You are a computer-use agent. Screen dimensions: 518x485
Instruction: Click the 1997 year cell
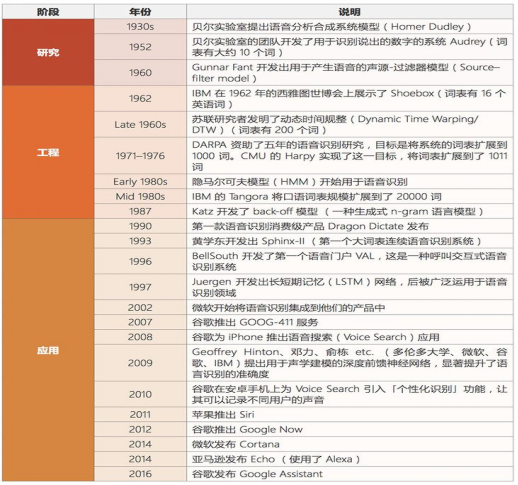tap(140, 287)
